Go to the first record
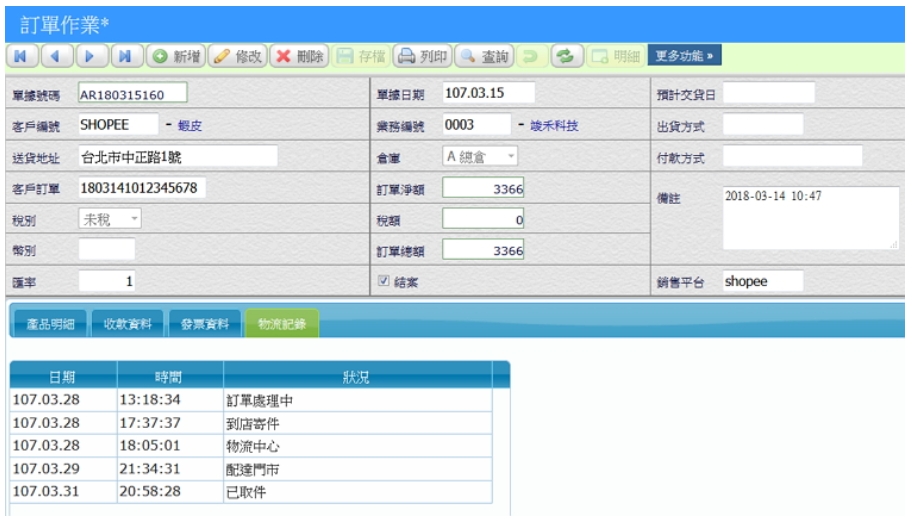Viewport: 915px width, 521px height. click(22, 57)
